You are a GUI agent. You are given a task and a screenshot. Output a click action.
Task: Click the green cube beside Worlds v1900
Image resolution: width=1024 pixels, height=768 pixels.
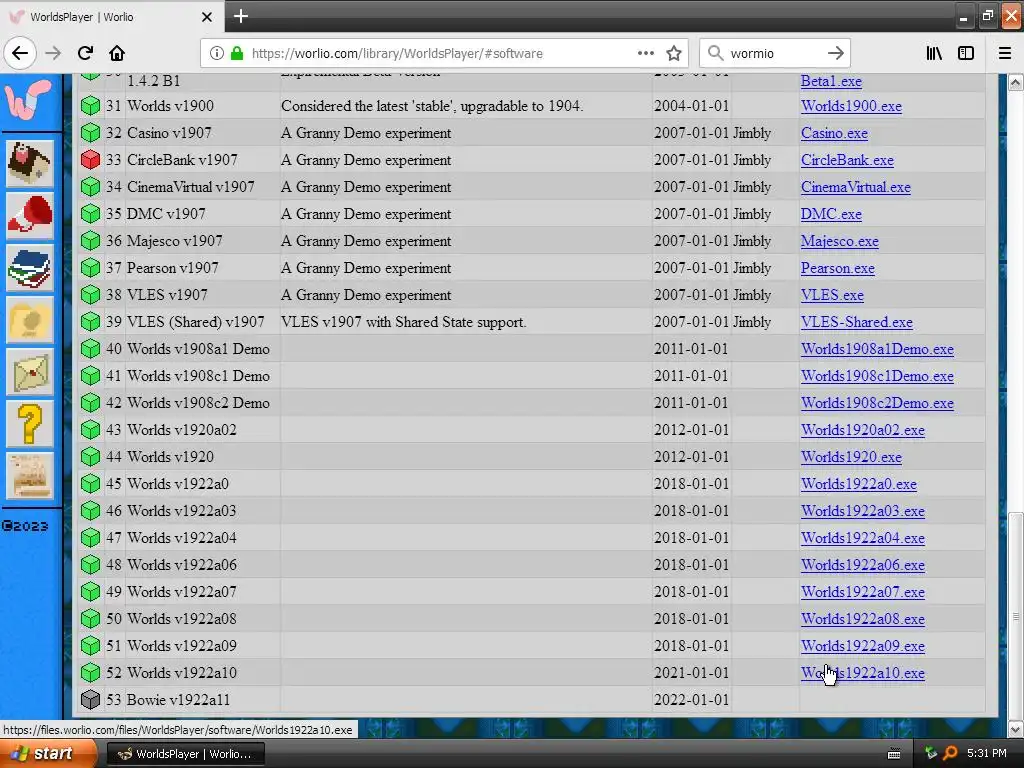pos(90,105)
